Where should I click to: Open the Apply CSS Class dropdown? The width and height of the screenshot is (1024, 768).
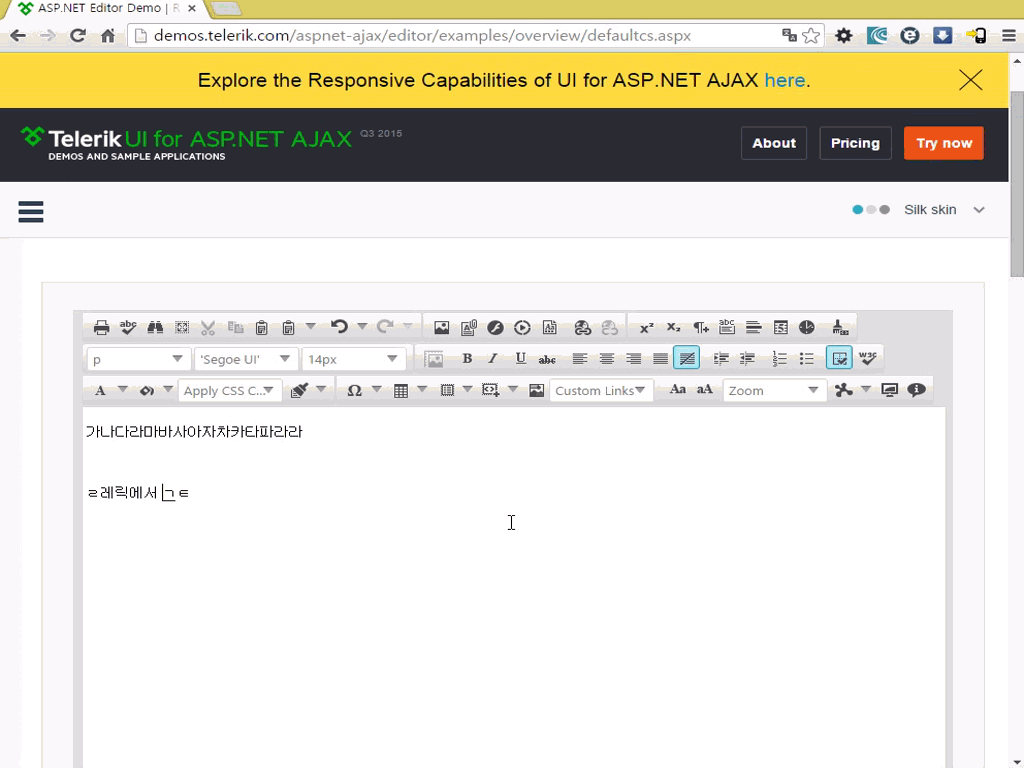(229, 391)
